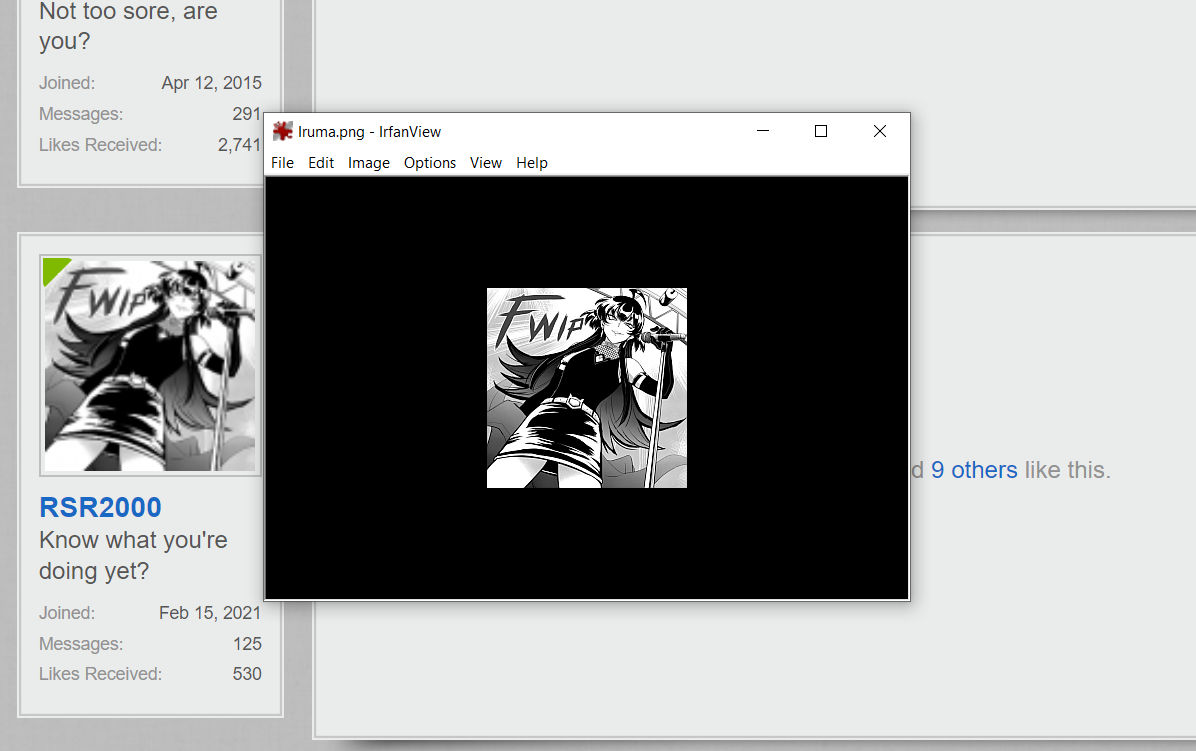The height and width of the screenshot is (751, 1196).
Task: Click the 'Not too sore, are you?' title
Action: click(128, 26)
